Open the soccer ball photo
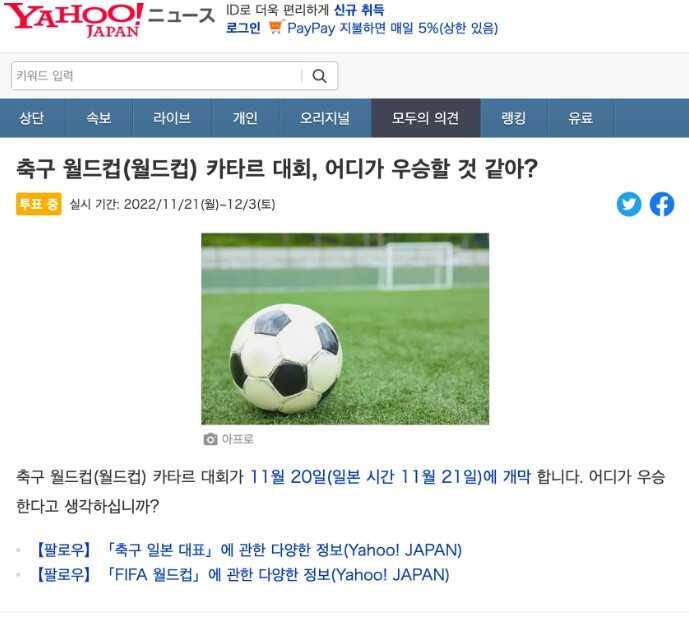The image size is (689, 617). [345, 329]
